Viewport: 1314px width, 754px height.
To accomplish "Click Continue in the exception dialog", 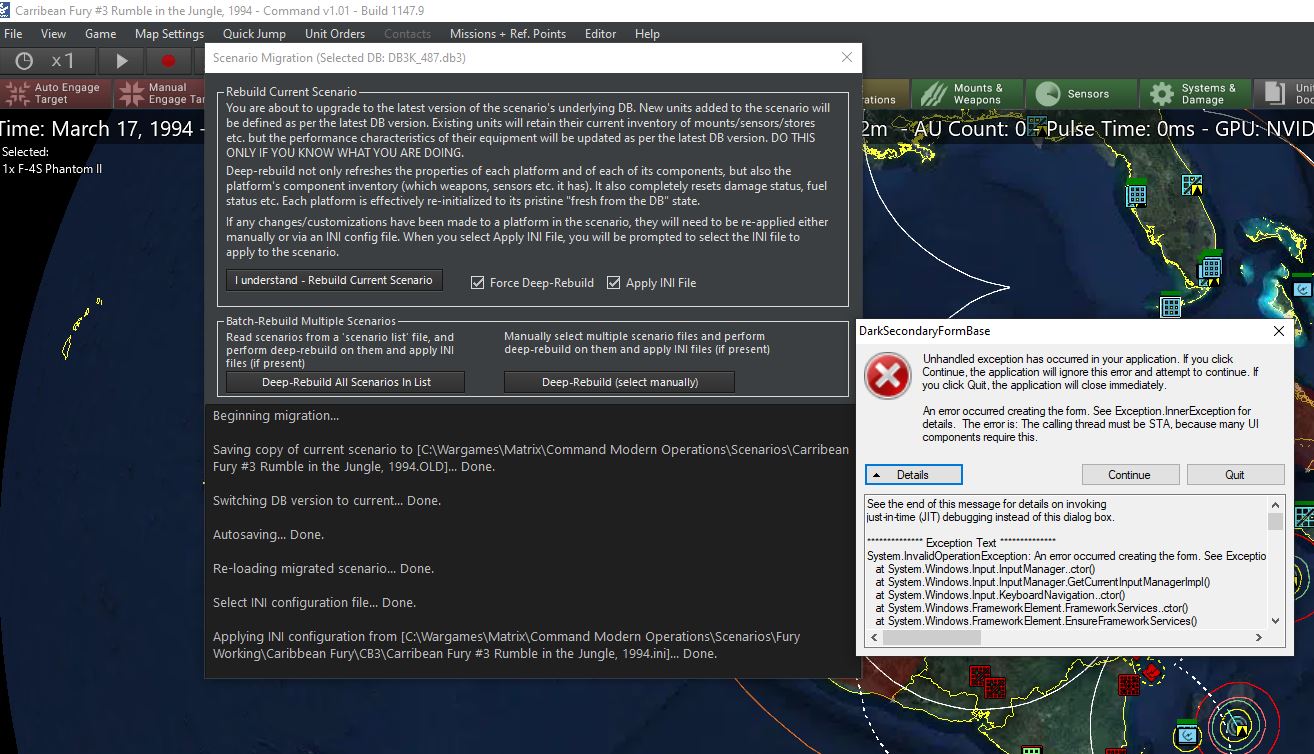I will tap(1130, 475).
